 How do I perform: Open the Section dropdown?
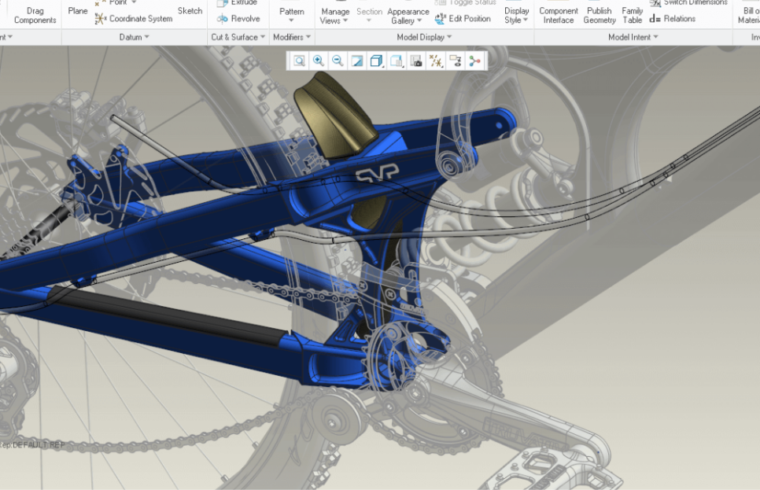(369, 15)
